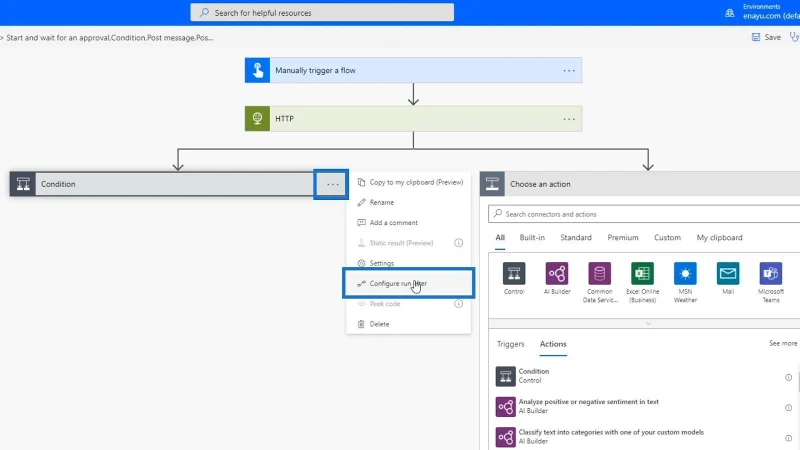The image size is (800, 450).
Task: Select the Condition Control action row
Action: (644, 377)
